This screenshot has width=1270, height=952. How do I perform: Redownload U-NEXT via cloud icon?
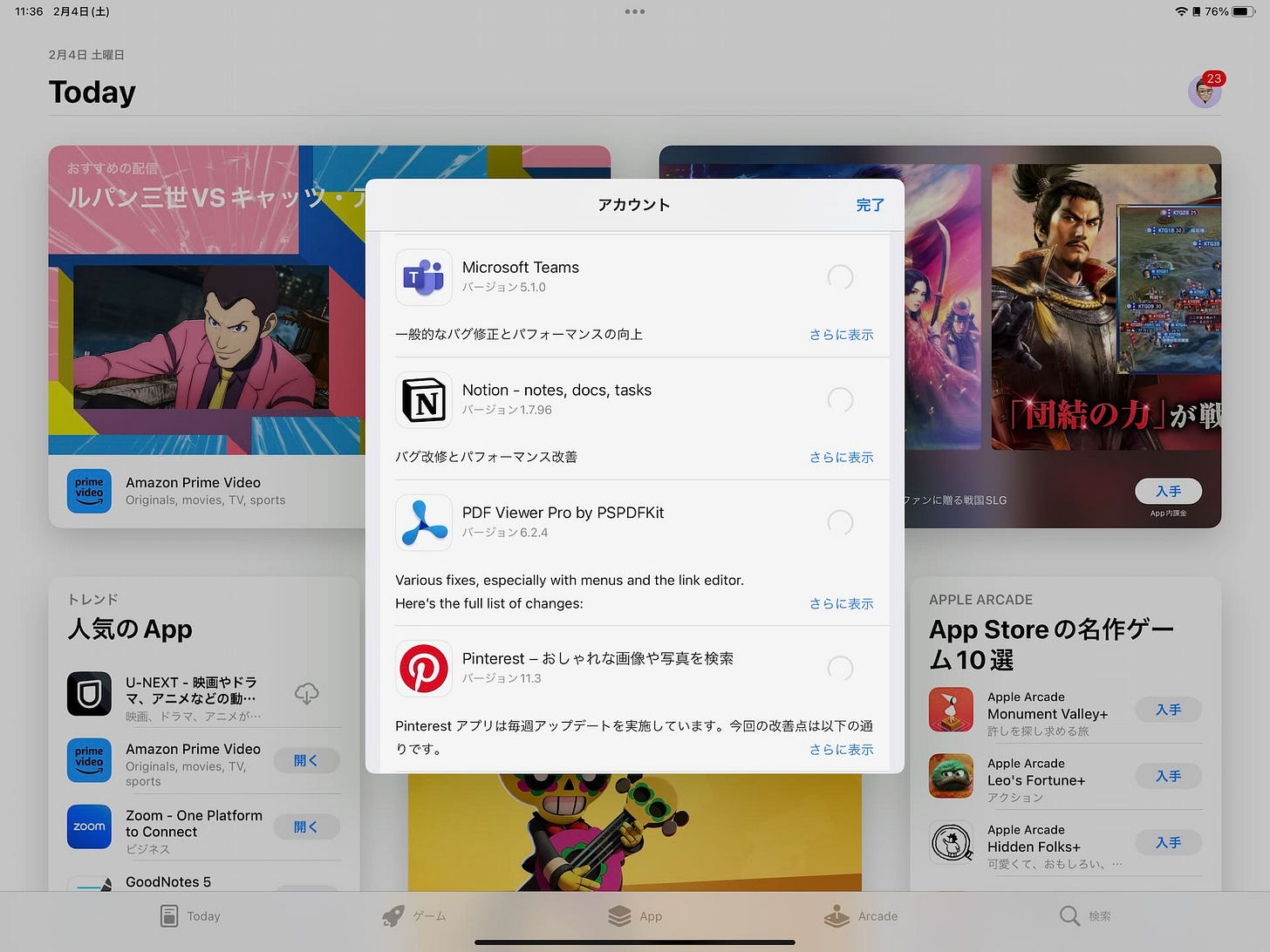pos(306,694)
